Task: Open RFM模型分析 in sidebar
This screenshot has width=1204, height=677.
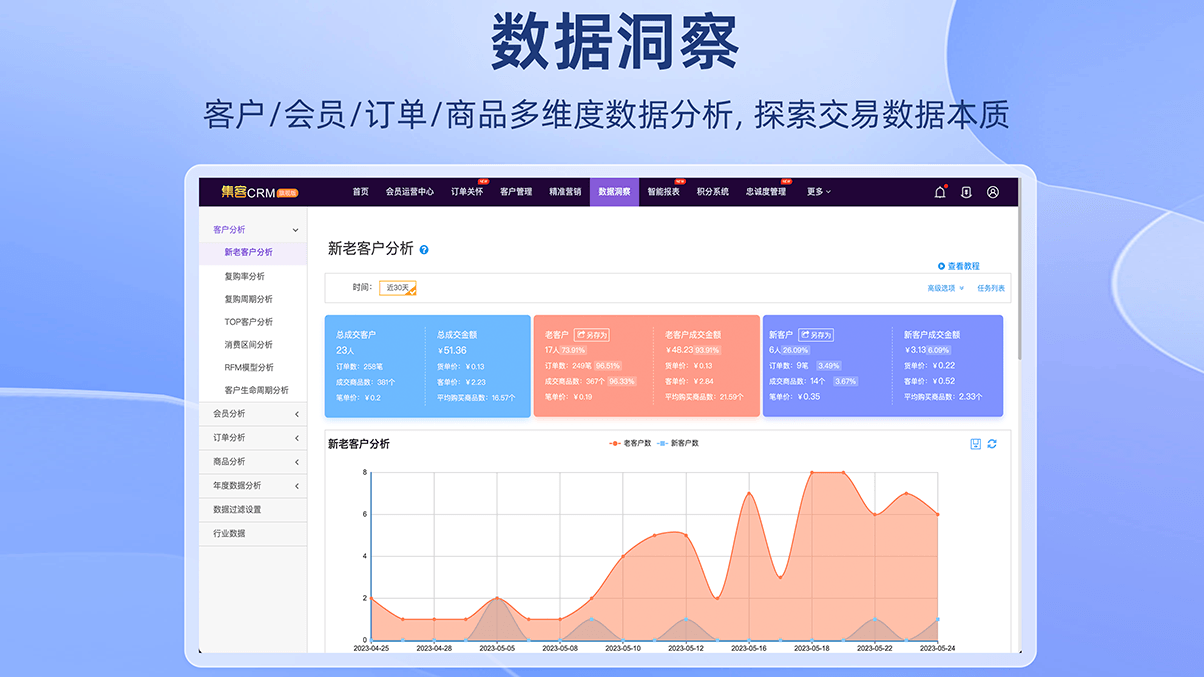Action: point(248,367)
